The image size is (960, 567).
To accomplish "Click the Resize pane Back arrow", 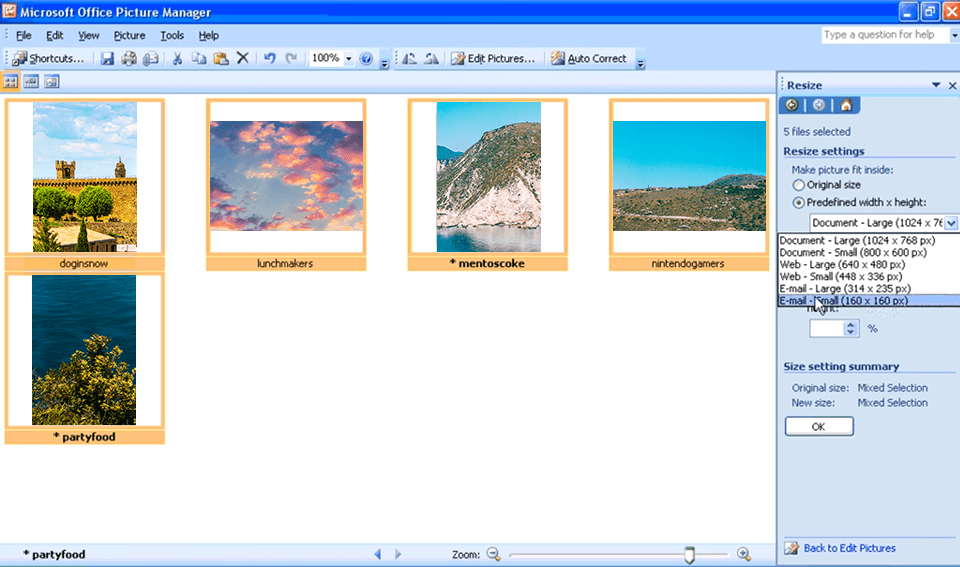I will click(792, 105).
